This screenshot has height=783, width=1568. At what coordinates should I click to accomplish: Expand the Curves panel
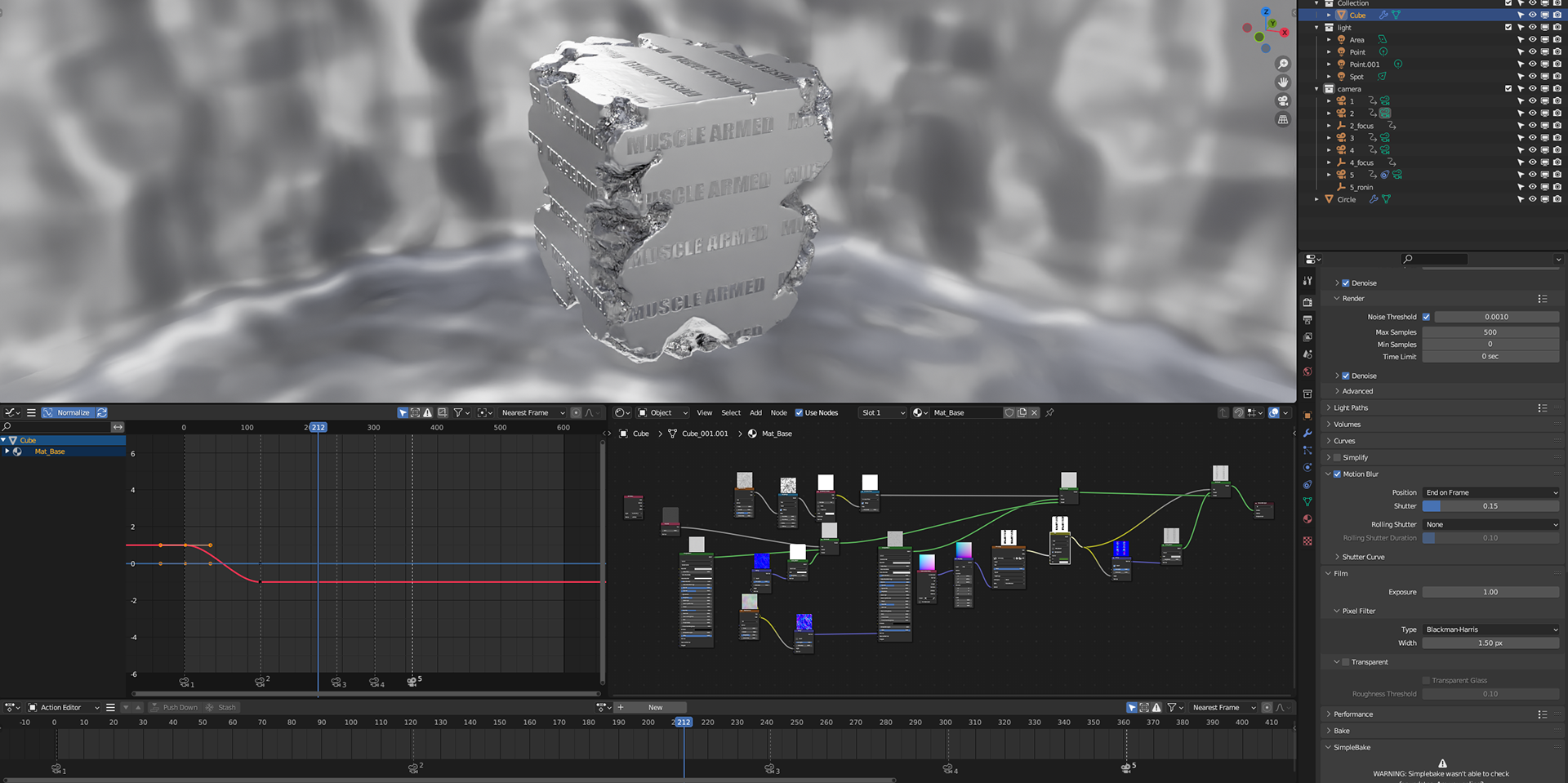1344,441
